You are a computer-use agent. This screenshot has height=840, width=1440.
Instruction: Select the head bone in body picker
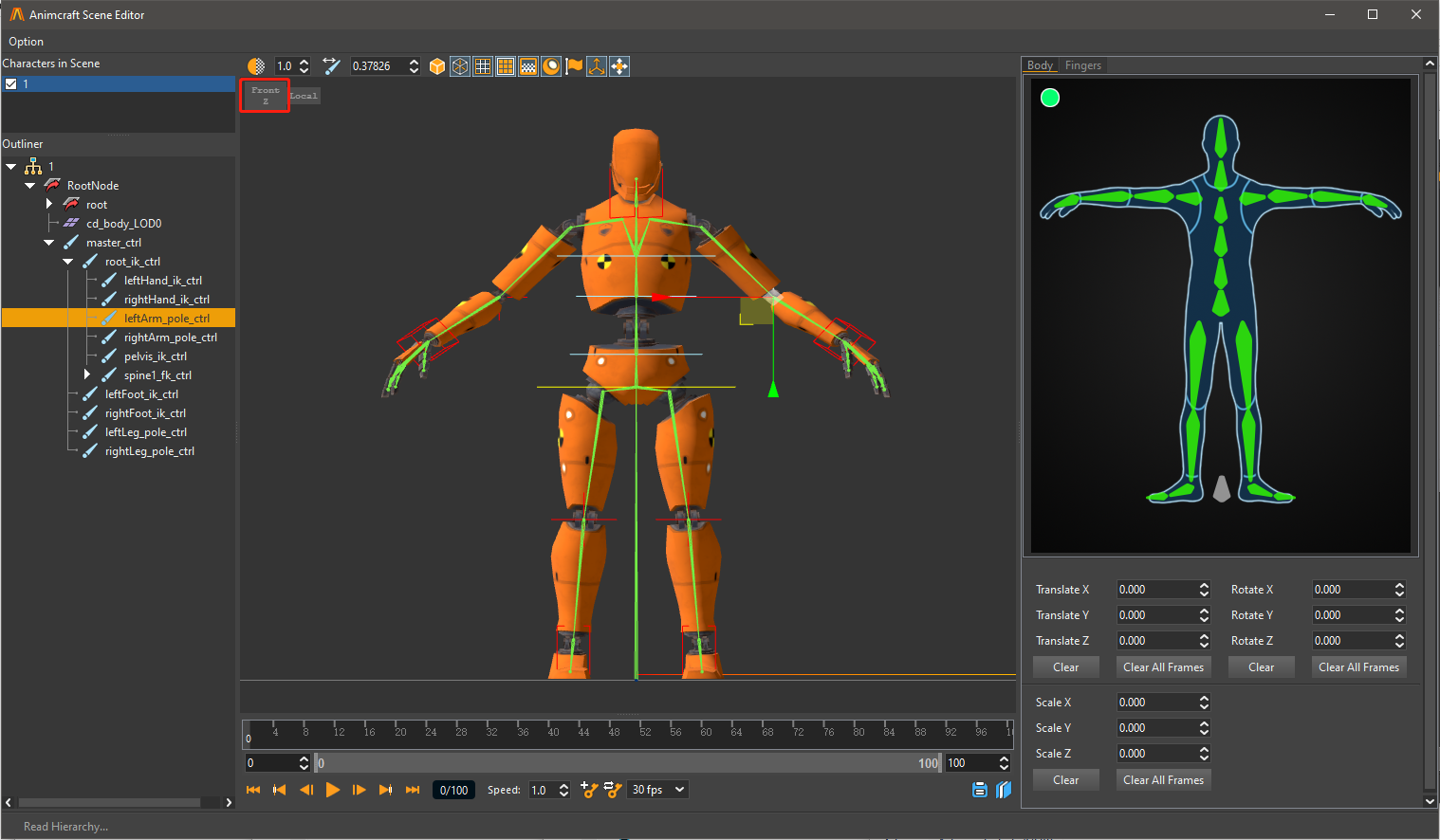point(1221,139)
